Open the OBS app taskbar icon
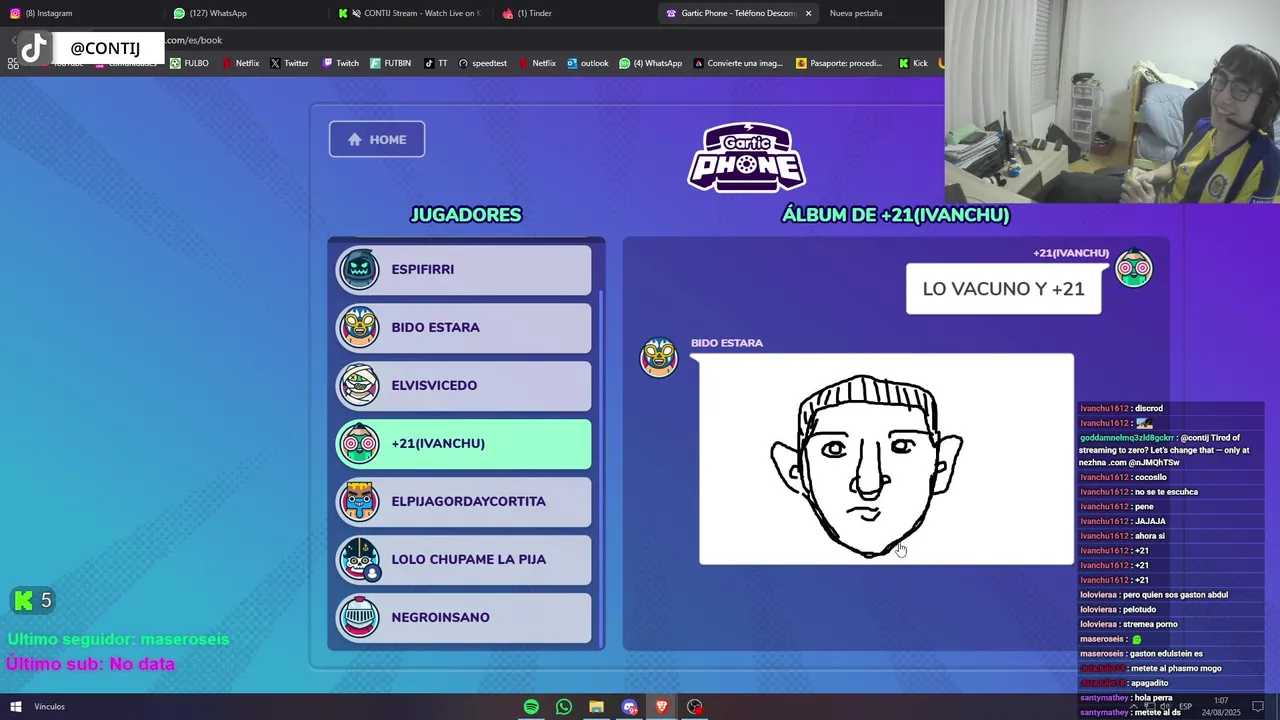The image size is (1280, 720). pyautogui.click(x=694, y=707)
